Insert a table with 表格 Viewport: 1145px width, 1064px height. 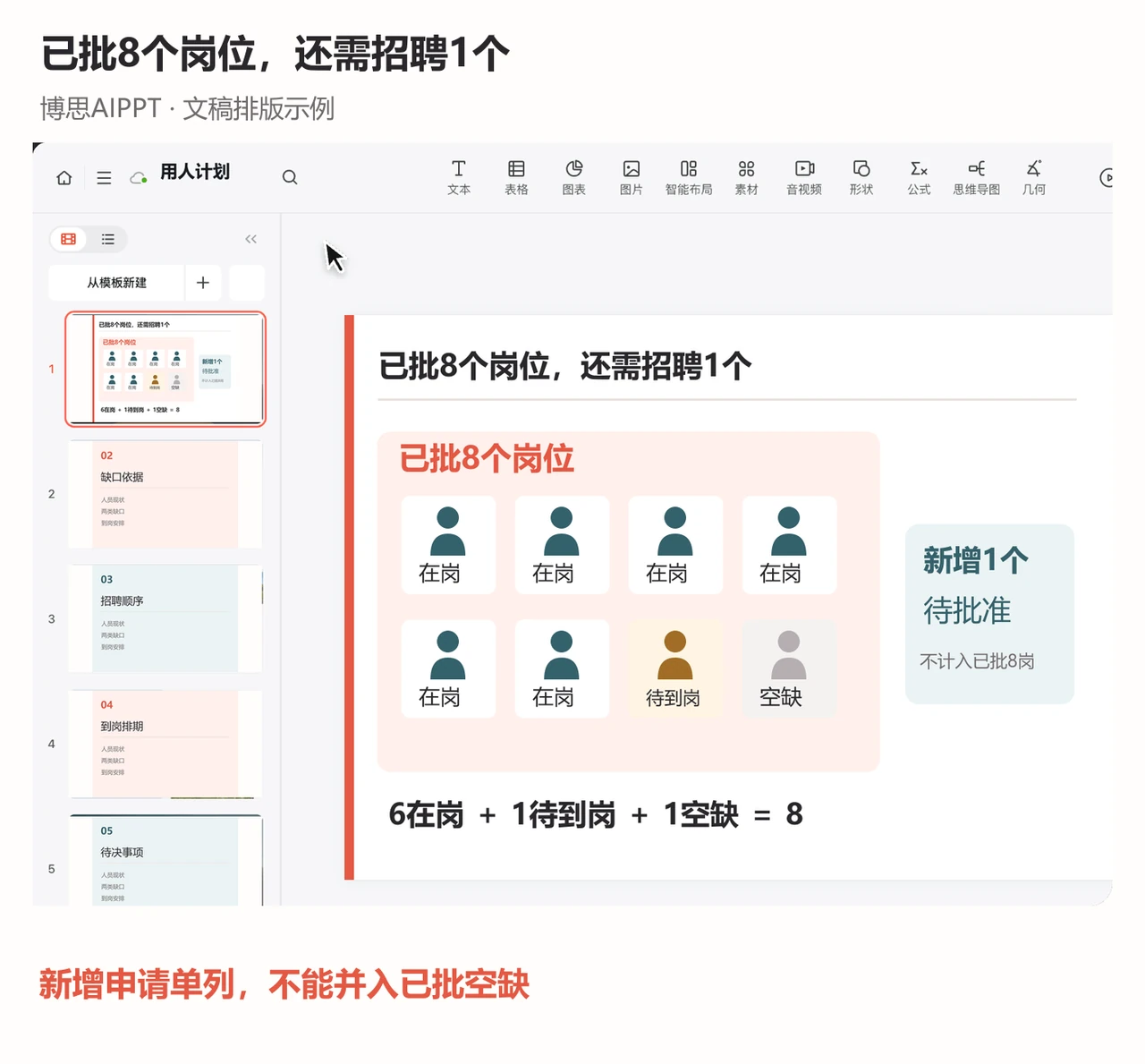point(516,177)
